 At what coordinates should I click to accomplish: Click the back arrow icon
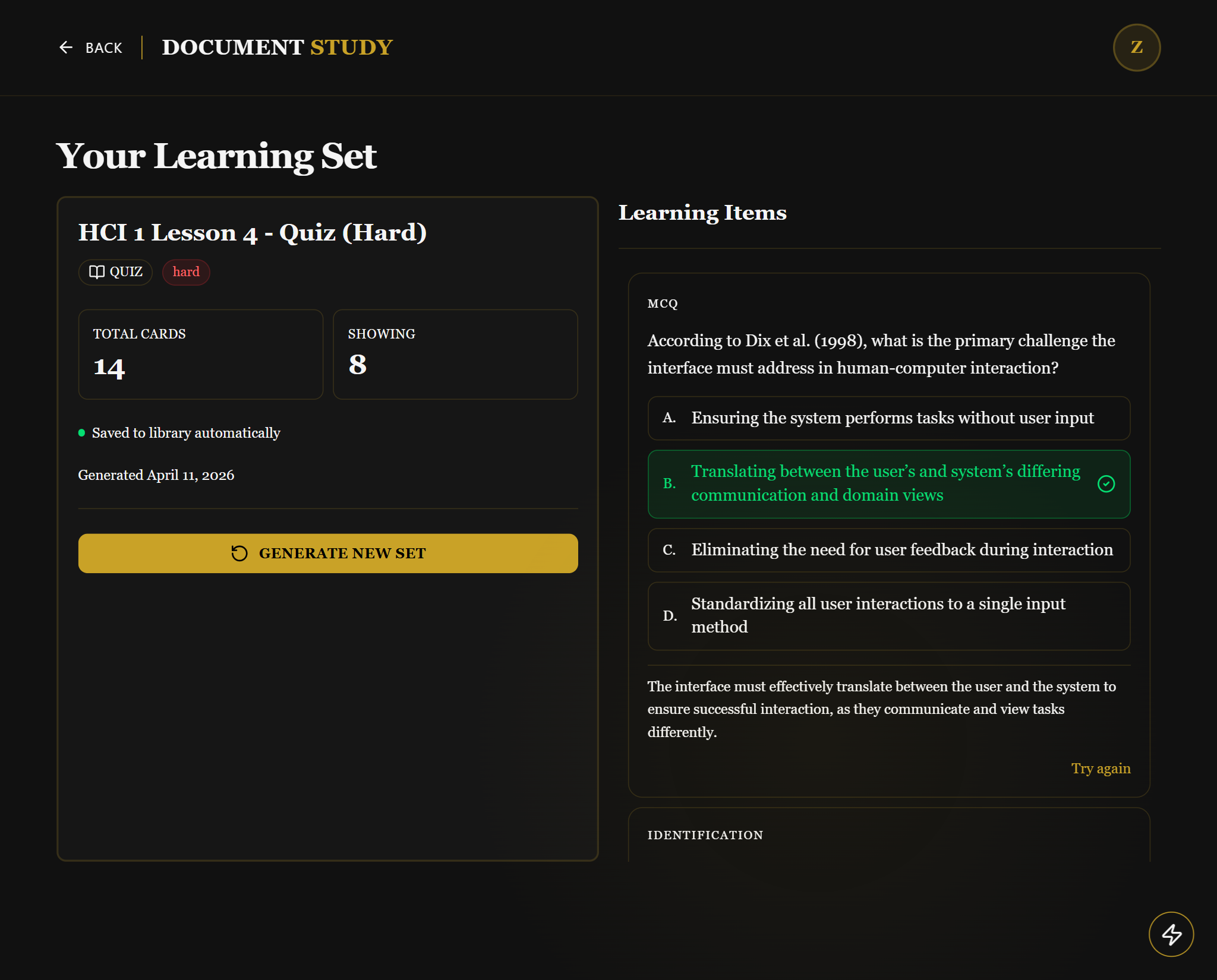[x=66, y=48]
